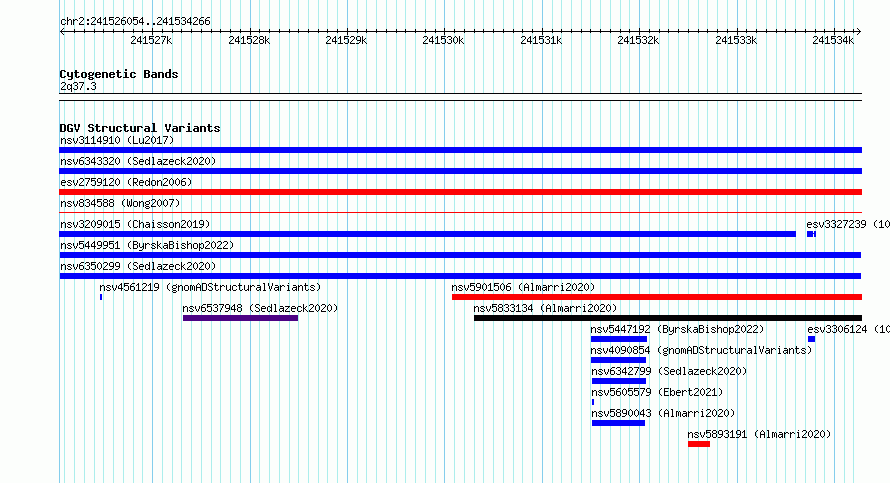Click the 241532k ruler position

point(639,40)
